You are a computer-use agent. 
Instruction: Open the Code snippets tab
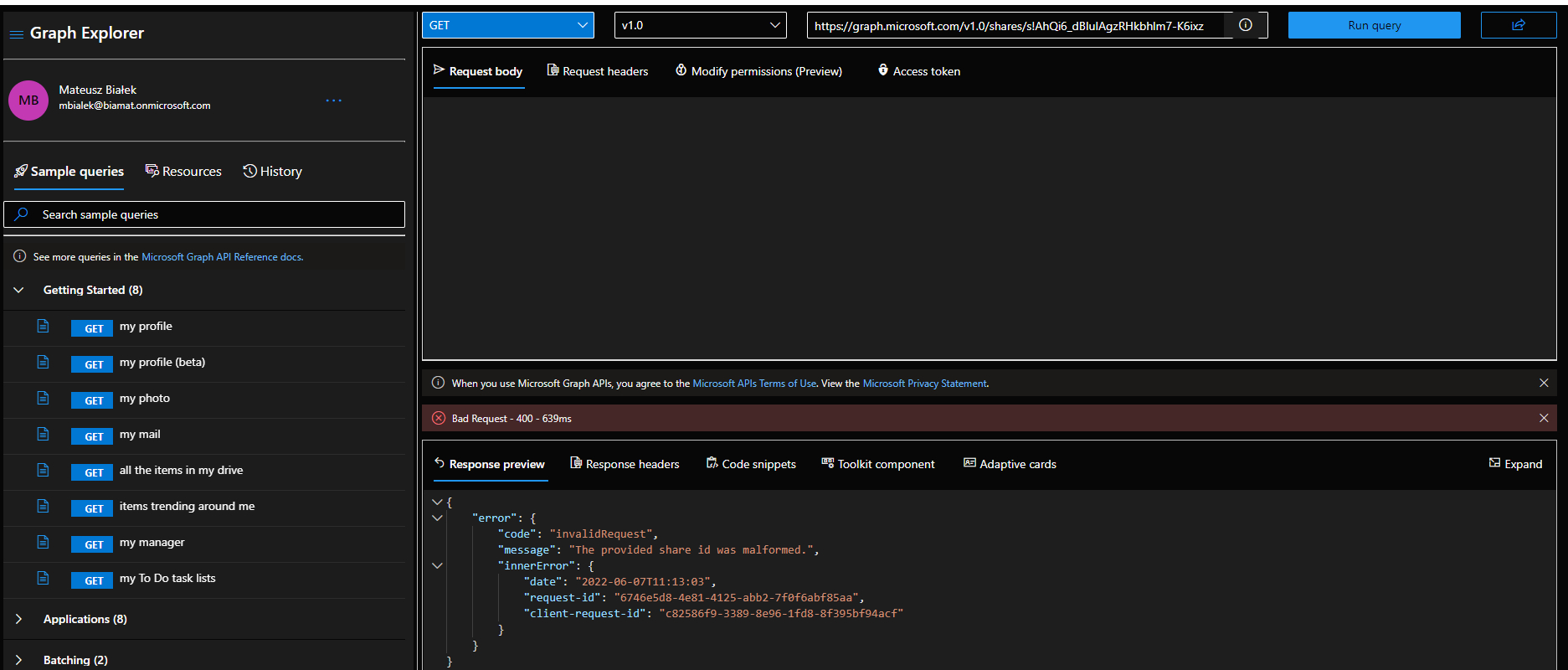751,464
